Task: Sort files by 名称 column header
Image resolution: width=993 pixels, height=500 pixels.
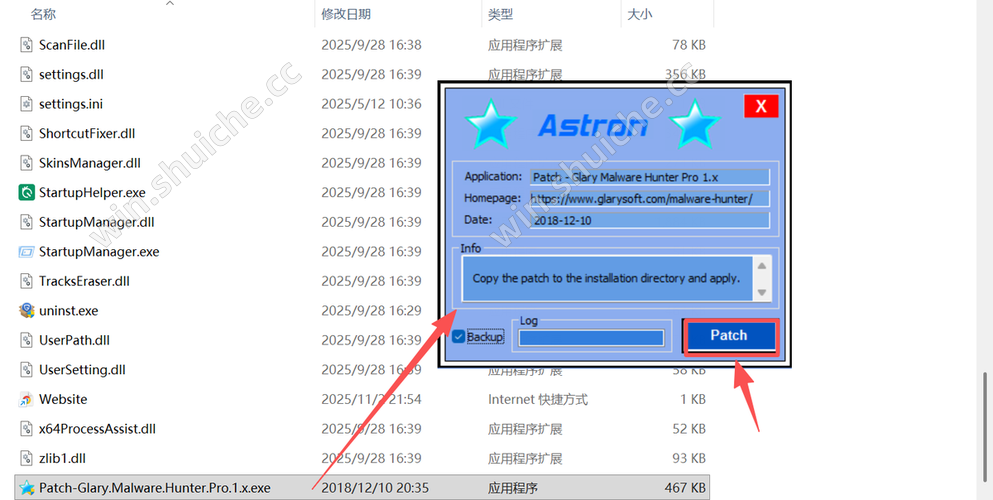Action: (43, 14)
